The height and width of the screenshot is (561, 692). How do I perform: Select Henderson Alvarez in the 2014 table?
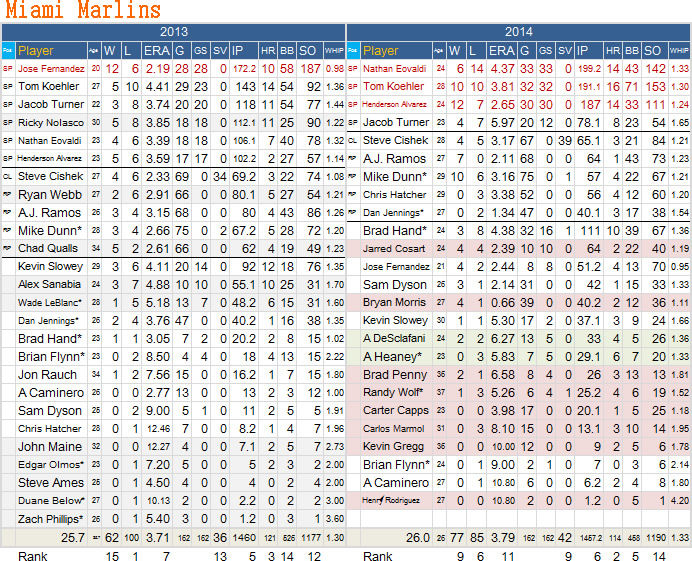pyautogui.click(x=394, y=105)
